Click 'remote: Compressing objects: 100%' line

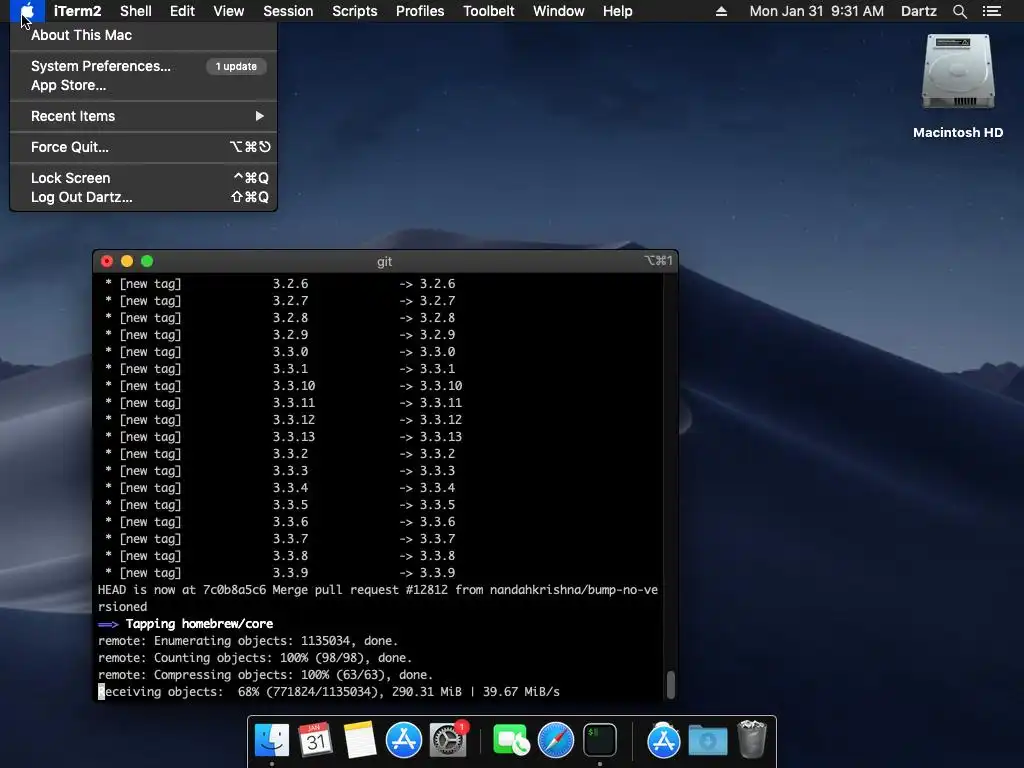tap(265, 675)
